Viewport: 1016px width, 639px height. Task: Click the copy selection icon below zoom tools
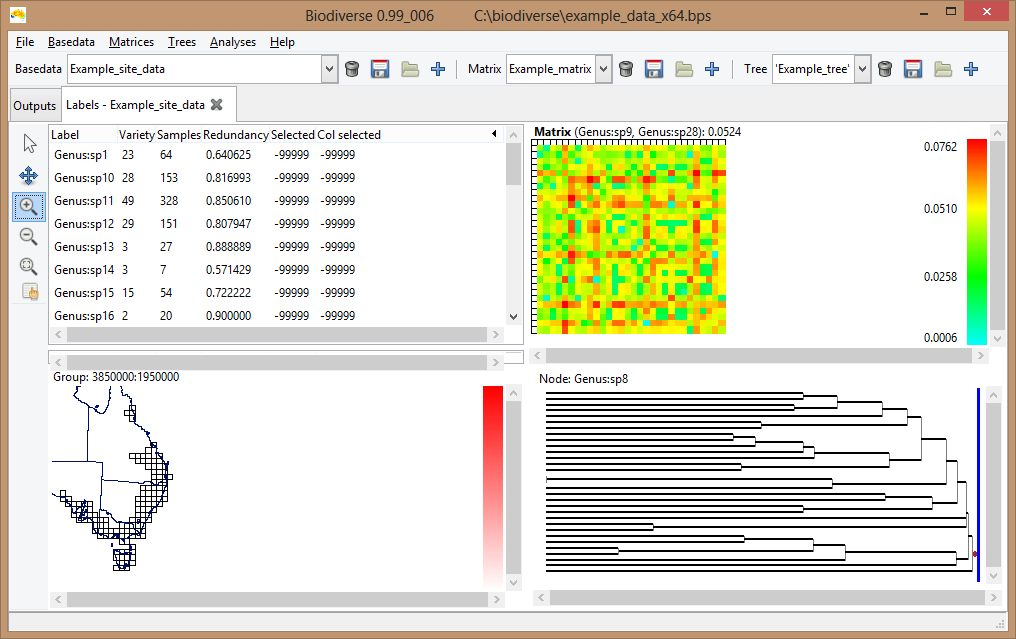[x=29, y=291]
